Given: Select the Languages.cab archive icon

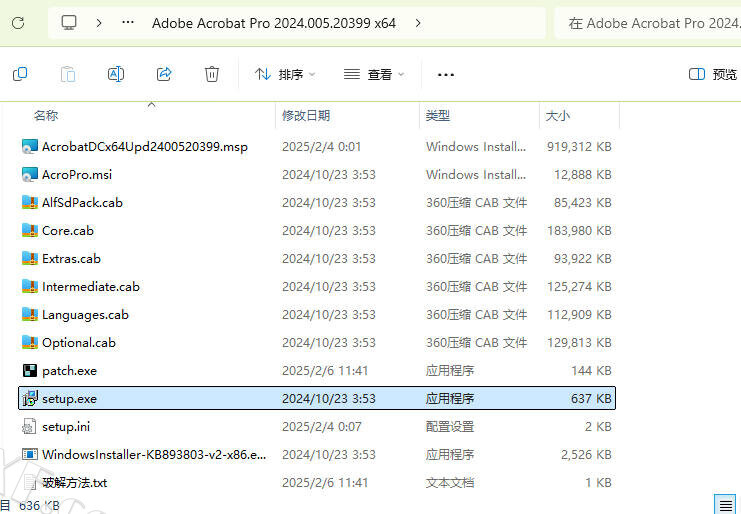Looking at the screenshot, I should (30, 315).
